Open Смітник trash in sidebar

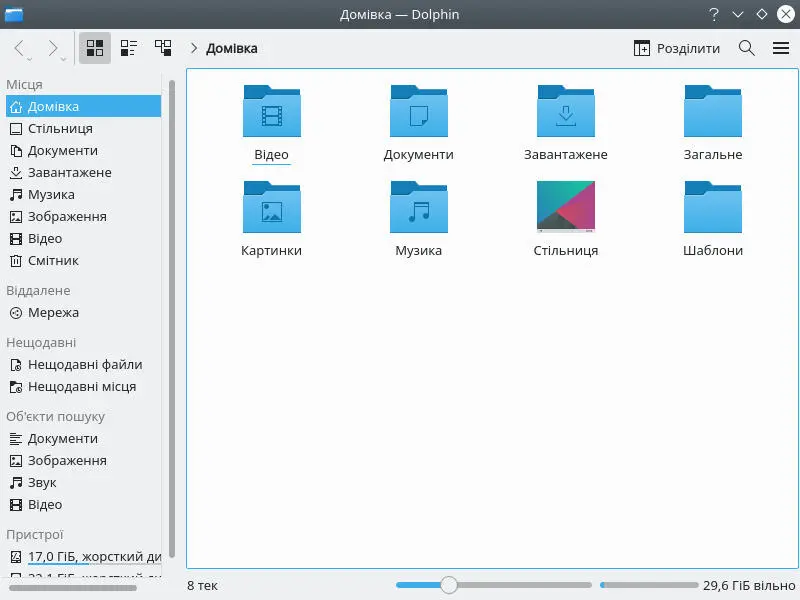point(84,260)
